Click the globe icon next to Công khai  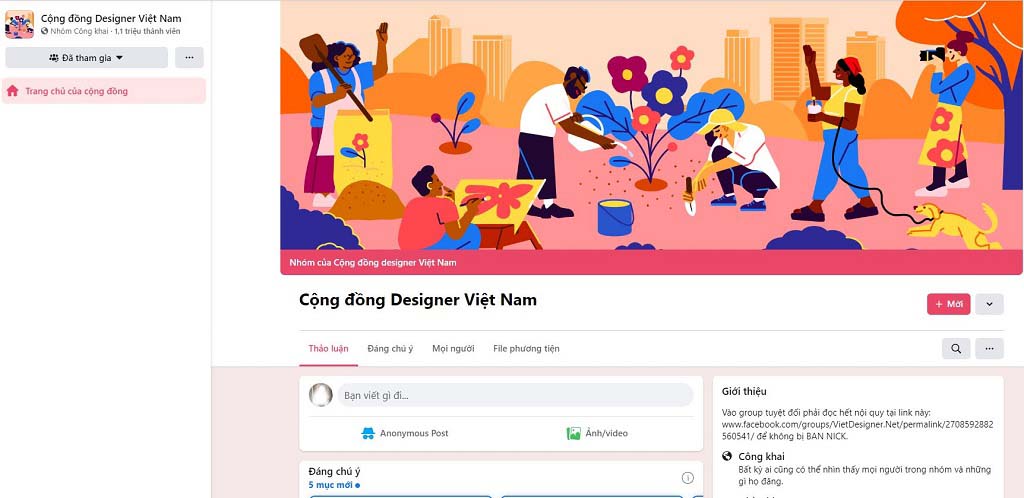point(728,456)
